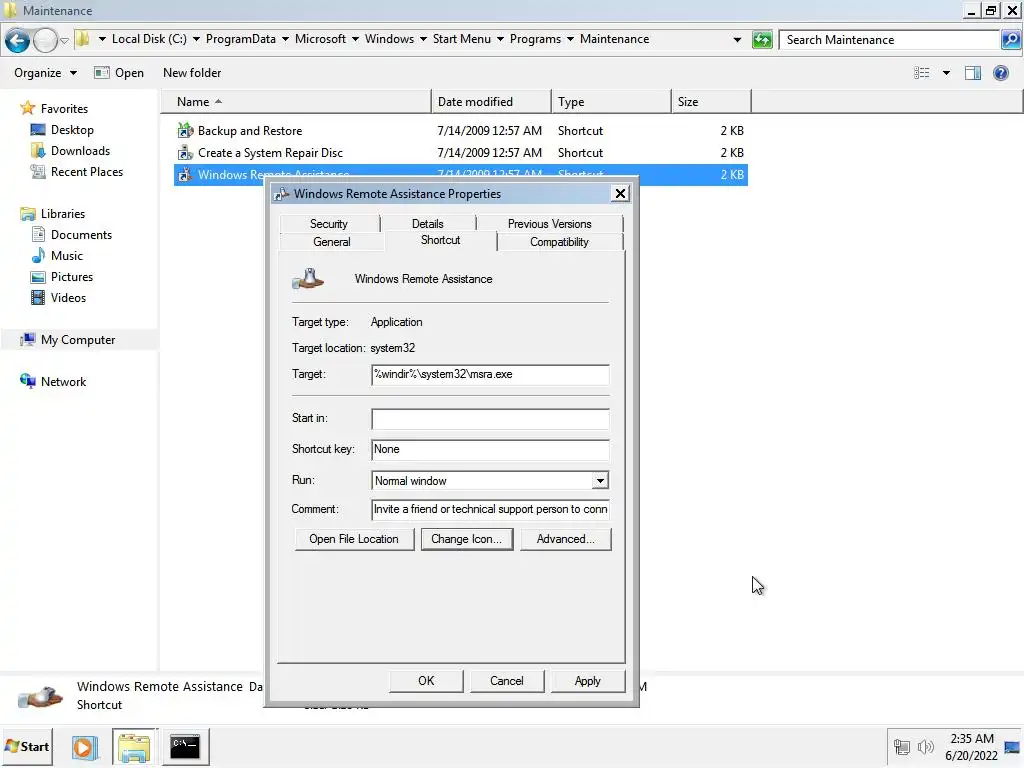Open the Music library
The height and width of the screenshot is (768, 1024).
tap(67, 255)
